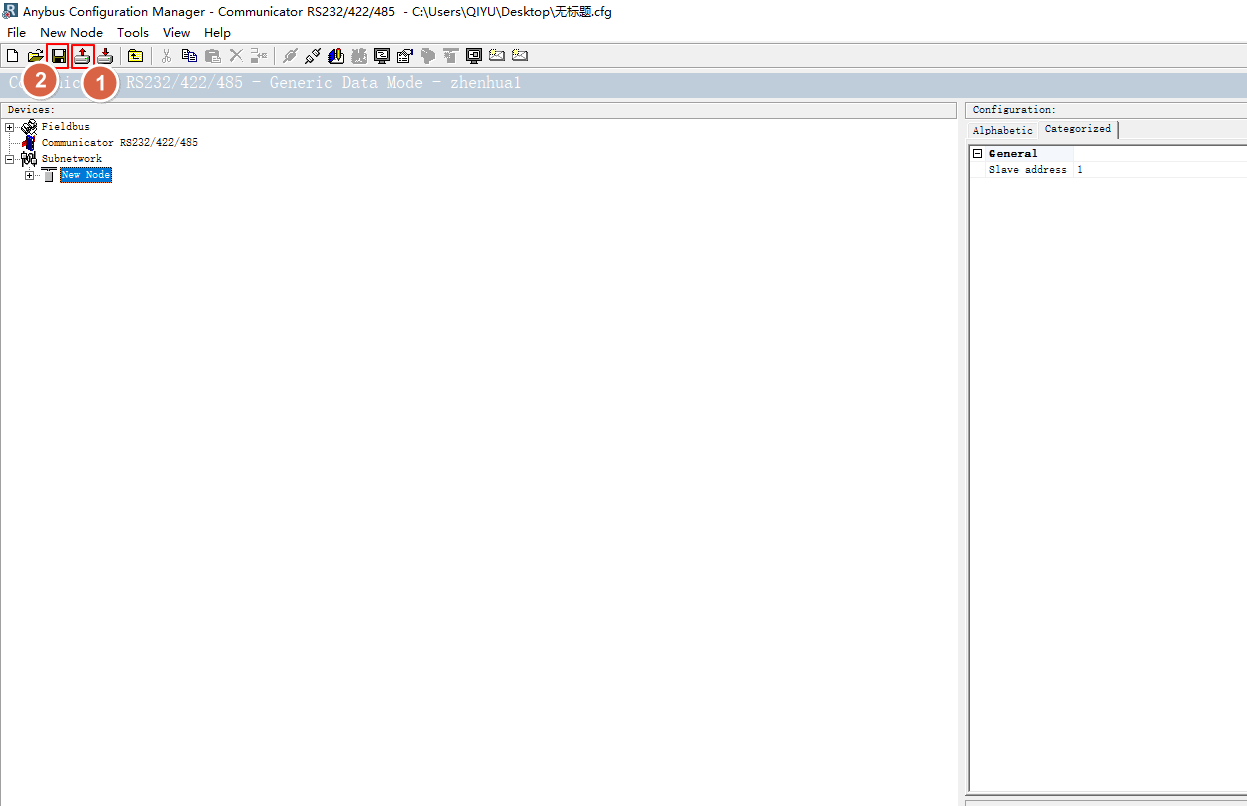Click the first envelope transaction icon

(x=497, y=56)
